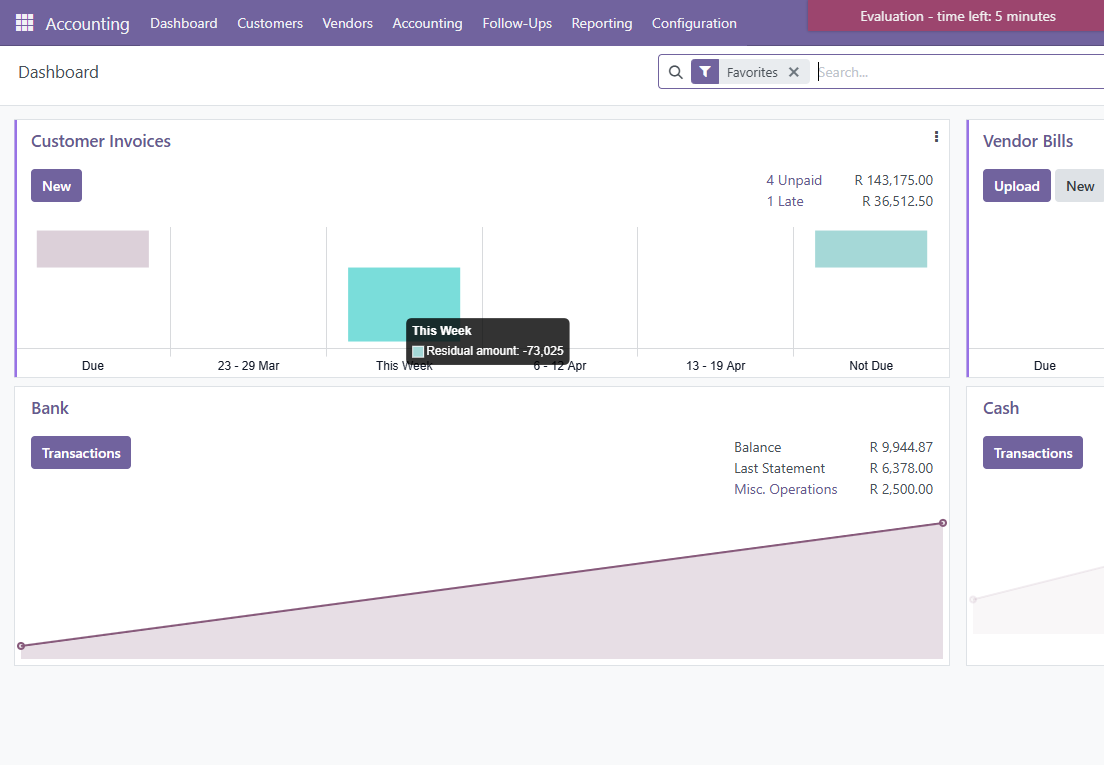Open the 4 Unpaid invoices link
Viewport: 1104px width, 765px height.
[794, 180]
